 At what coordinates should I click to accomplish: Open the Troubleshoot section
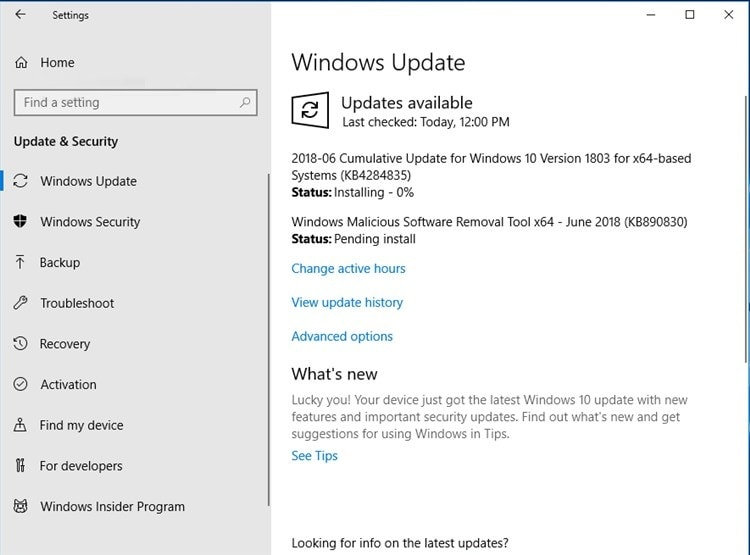coord(77,303)
